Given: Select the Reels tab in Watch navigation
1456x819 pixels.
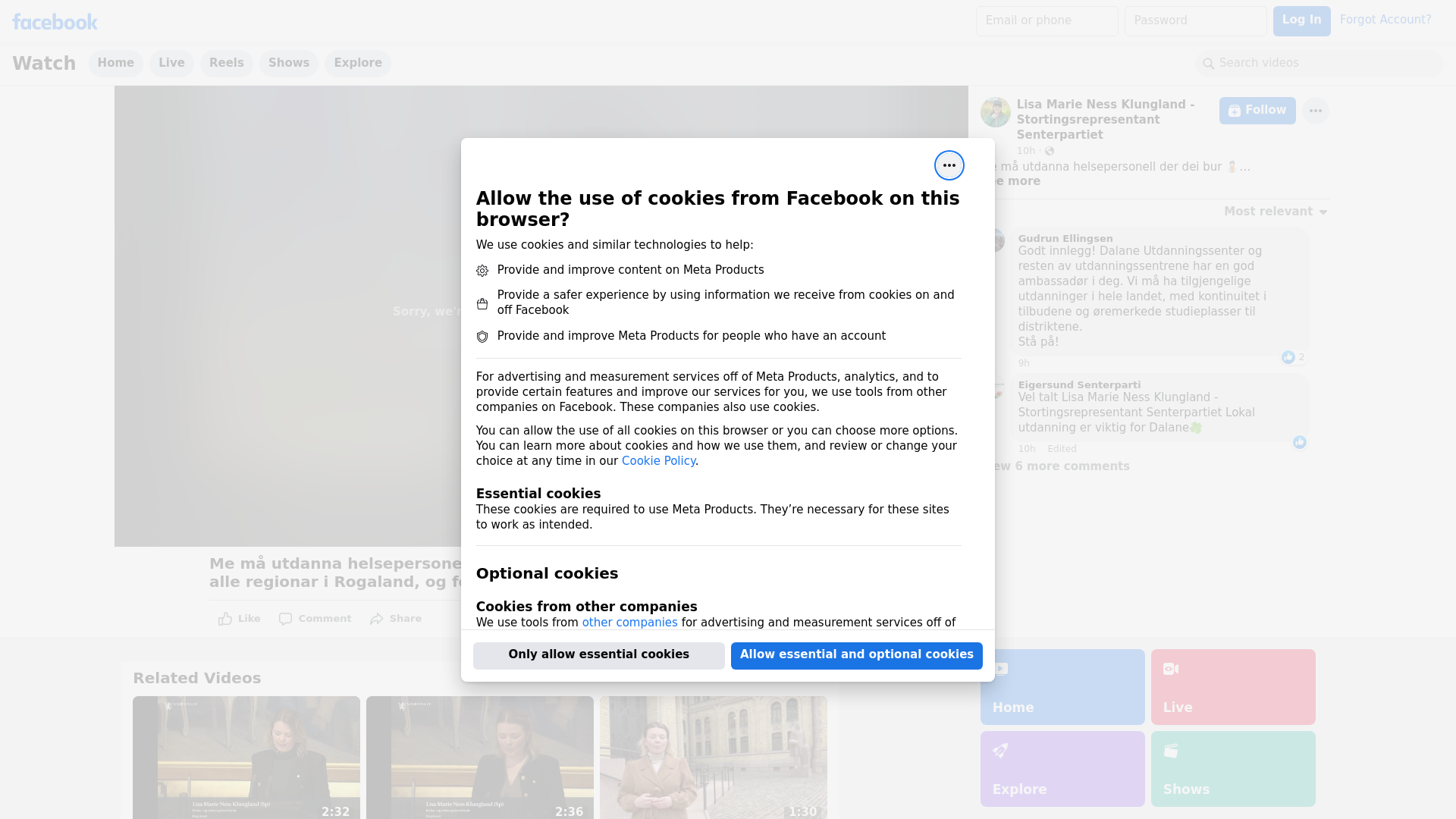Looking at the screenshot, I should (226, 64).
